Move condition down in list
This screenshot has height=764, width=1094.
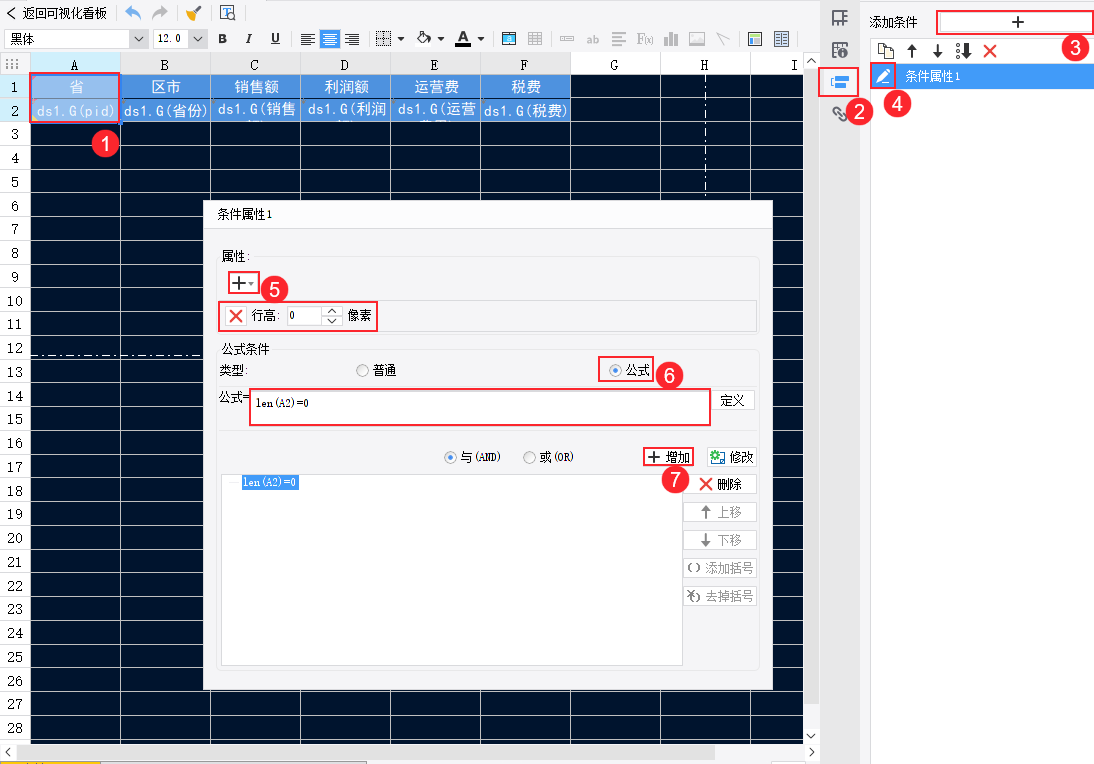[938, 50]
